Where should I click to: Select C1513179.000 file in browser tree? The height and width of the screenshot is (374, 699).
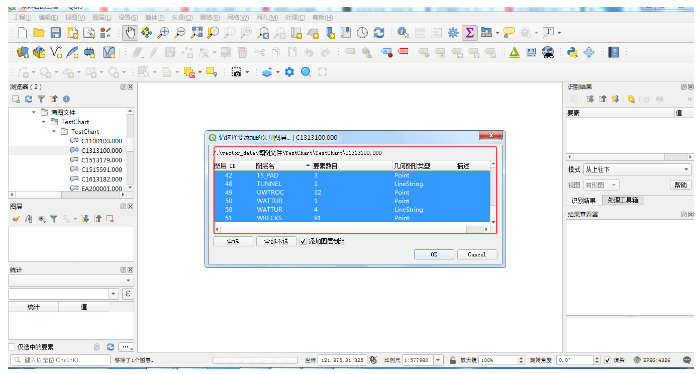pyautogui.click(x=101, y=160)
